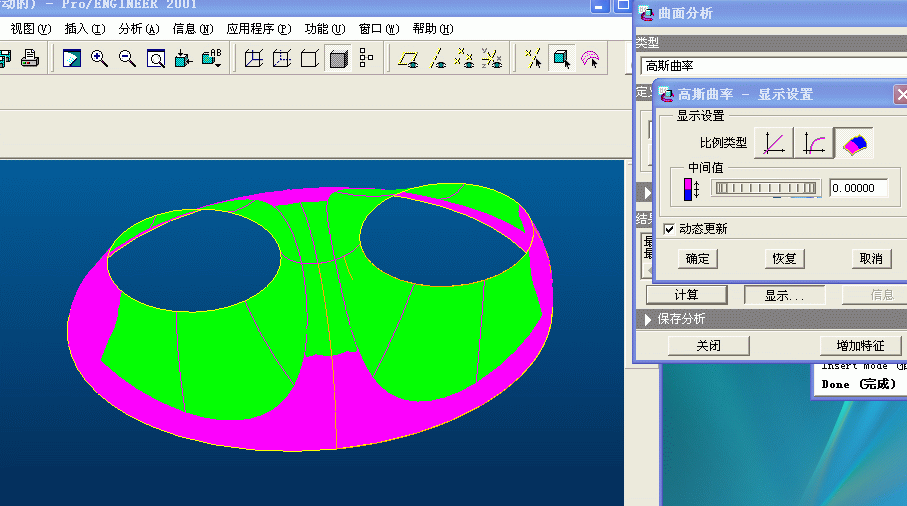The height and width of the screenshot is (506, 907).
Task: Select the Zoom In magnifier tool
Action: [99, 58]
